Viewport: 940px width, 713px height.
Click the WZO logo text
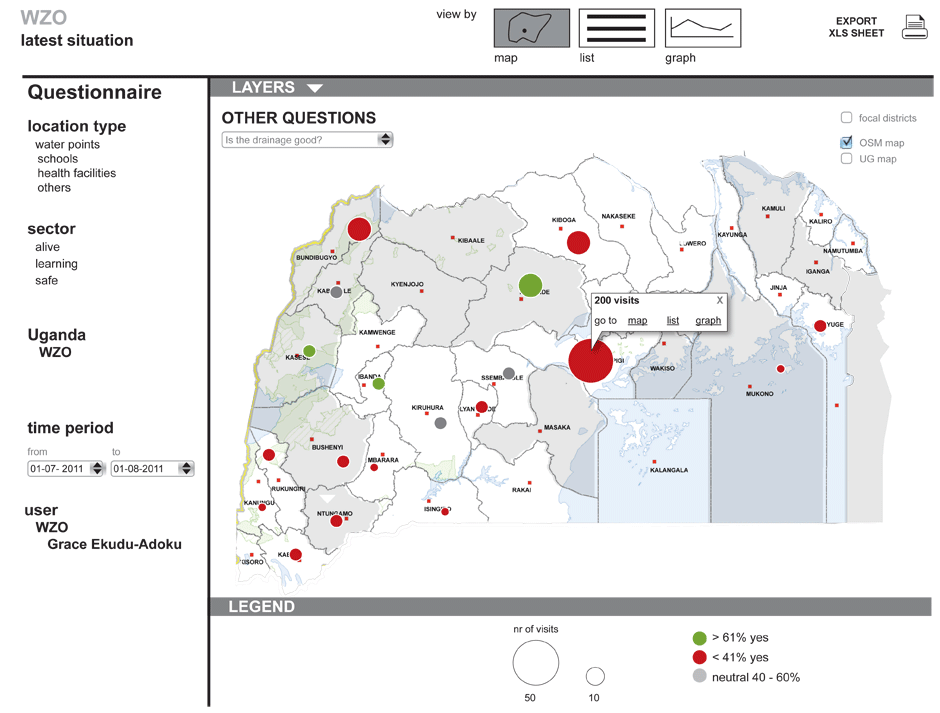pyautogui.click(x=44, y=17)
